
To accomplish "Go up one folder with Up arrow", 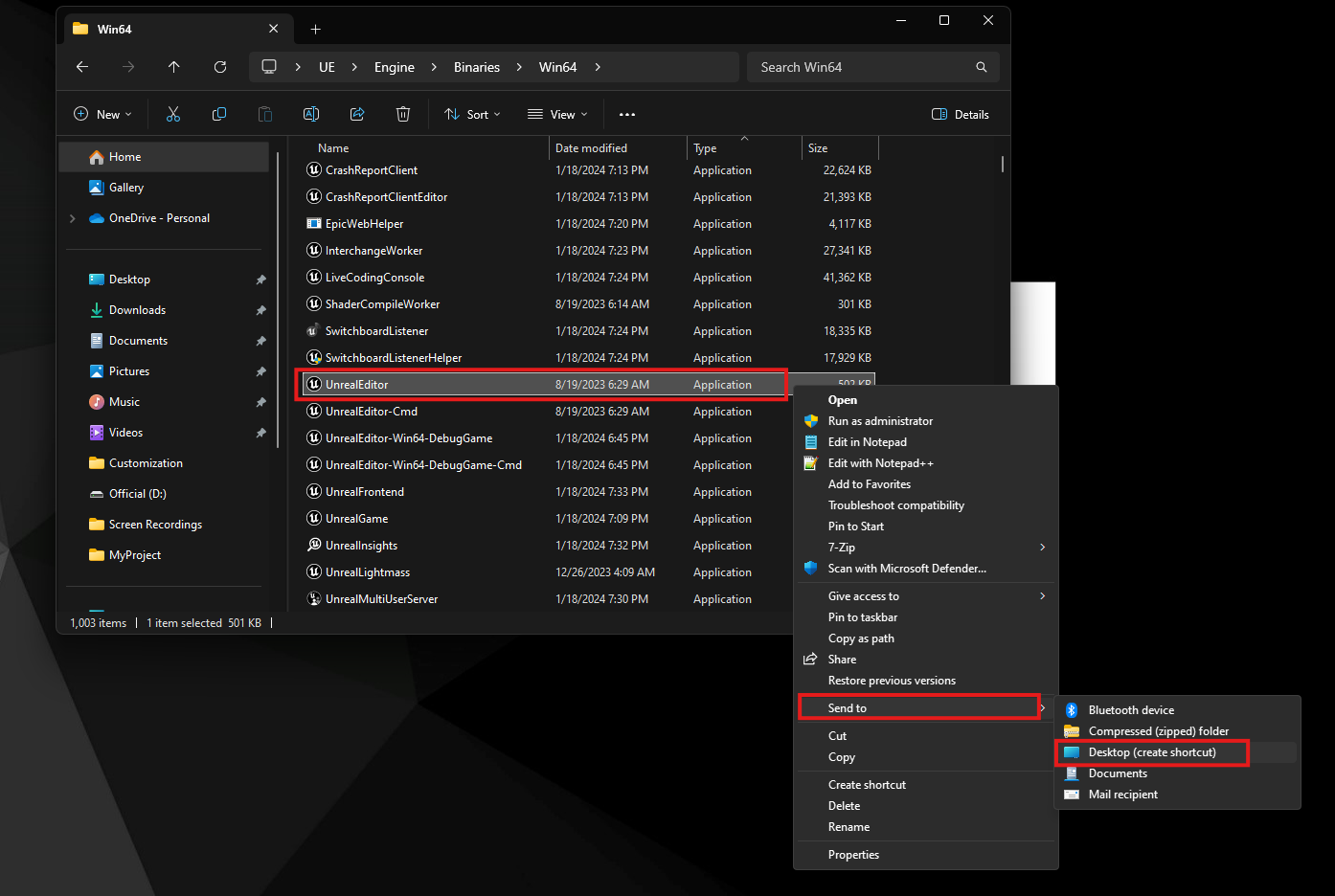I will [x=173, y=67].
